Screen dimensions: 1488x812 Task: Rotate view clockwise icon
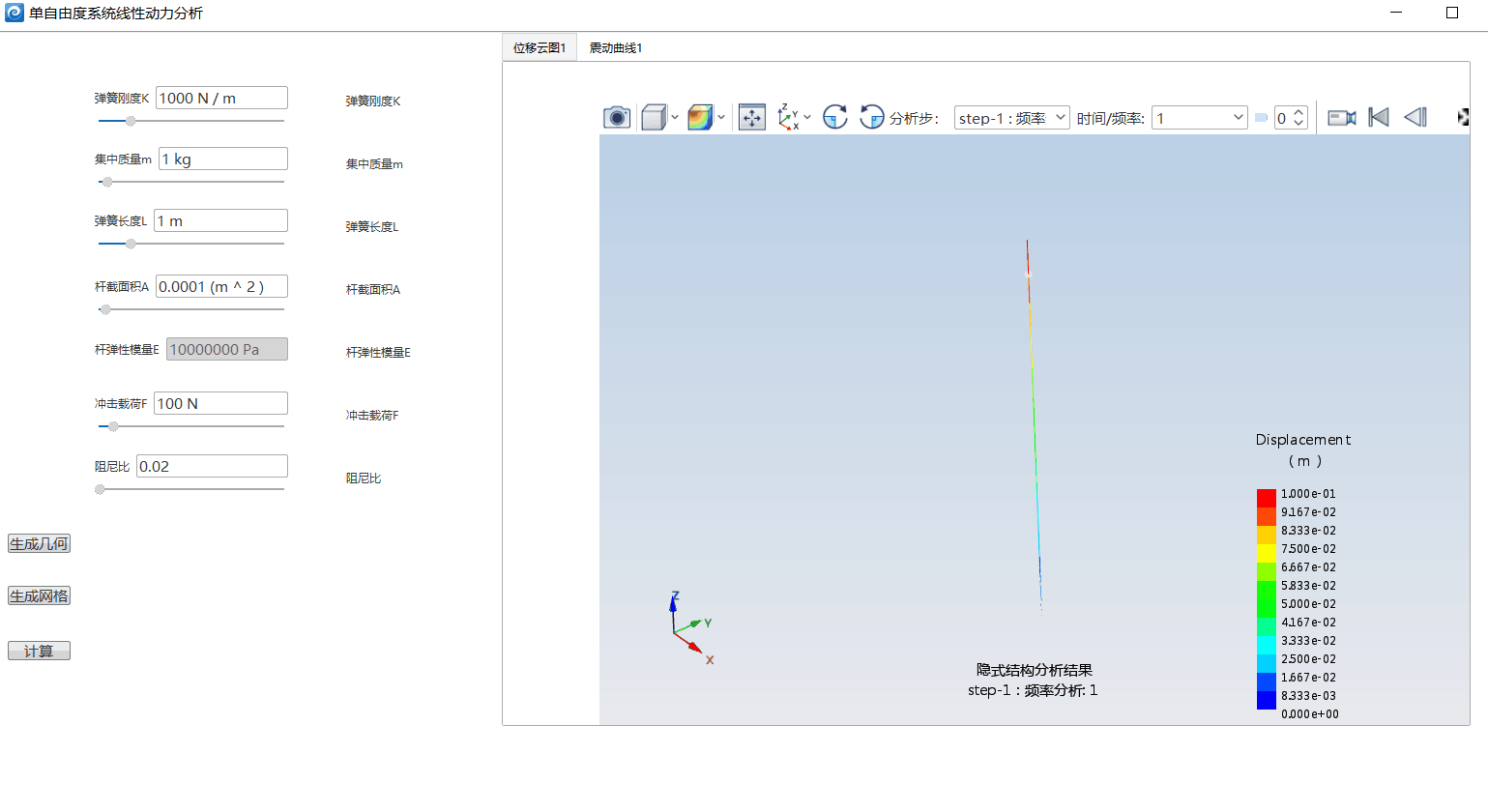[835, 118]
